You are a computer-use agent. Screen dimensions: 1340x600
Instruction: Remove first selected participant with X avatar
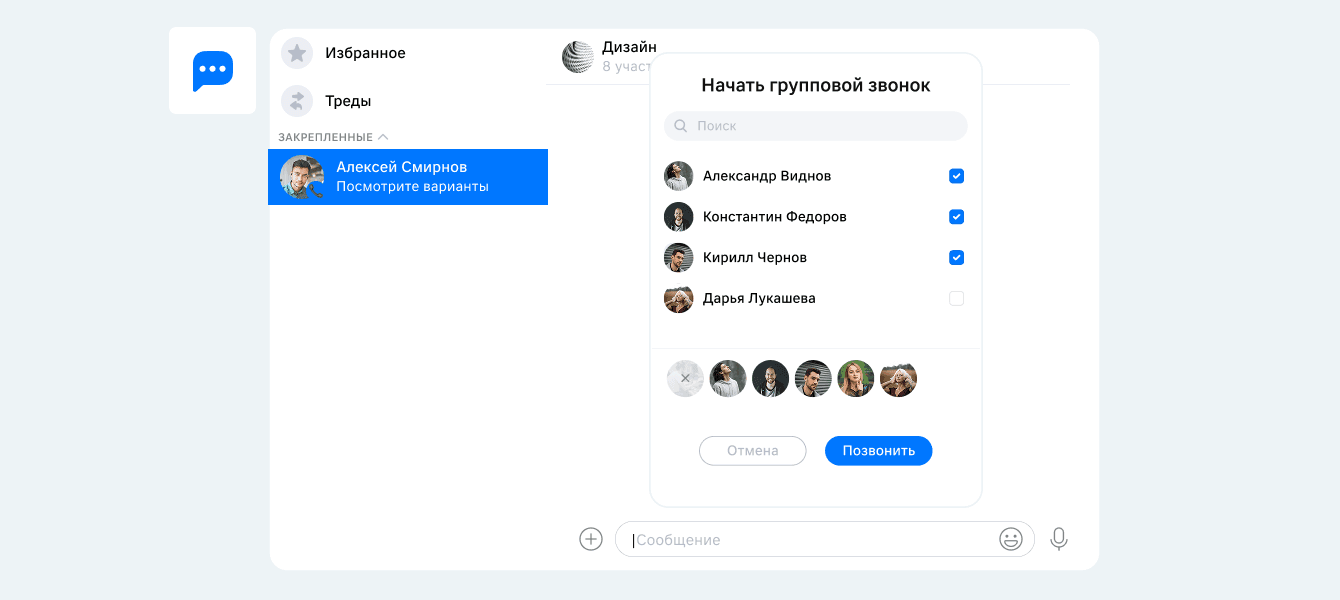[685, 379]
